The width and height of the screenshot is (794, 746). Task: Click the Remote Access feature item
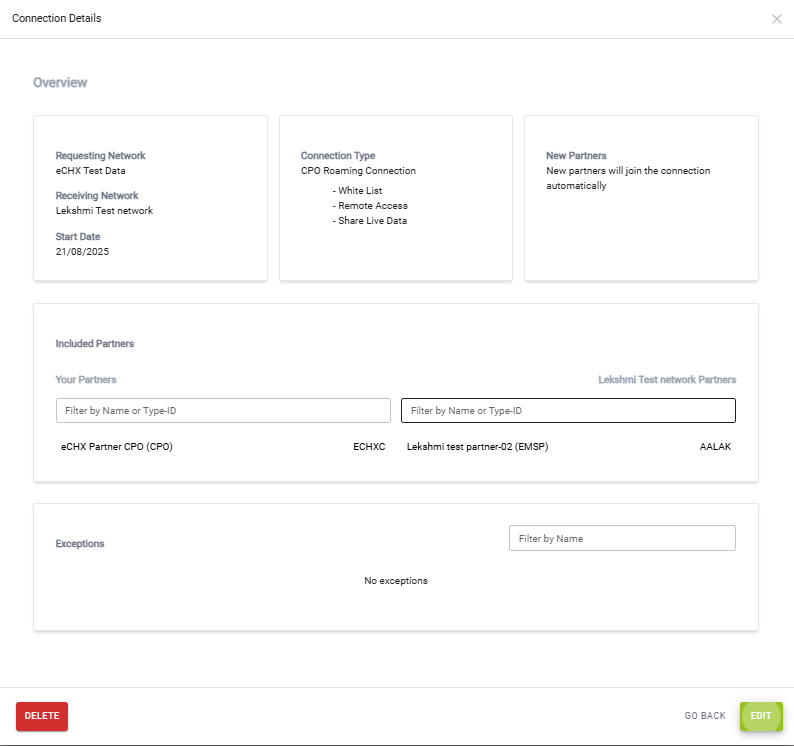pyautogui.click(x=369, y=206)
